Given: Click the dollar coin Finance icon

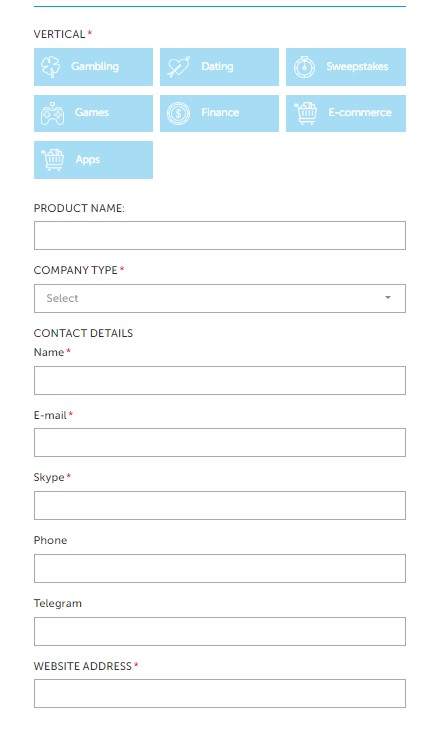Looking at the screenshot, I should (x=178, y=113).
